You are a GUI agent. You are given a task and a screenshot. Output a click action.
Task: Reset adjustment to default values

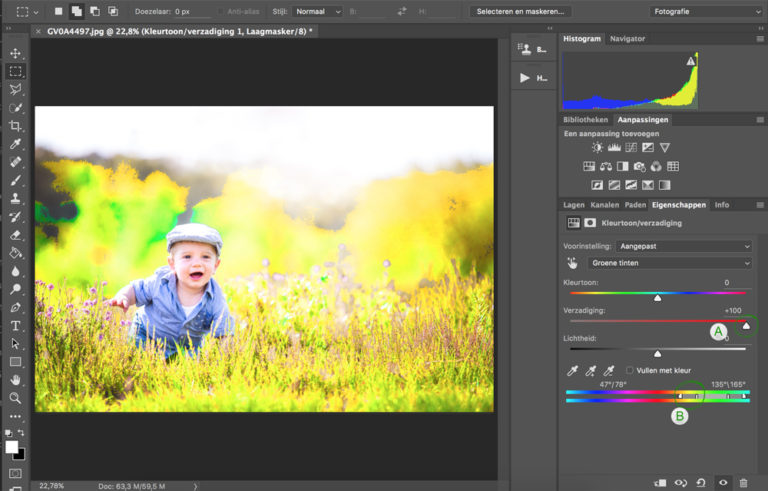point(701,482)
